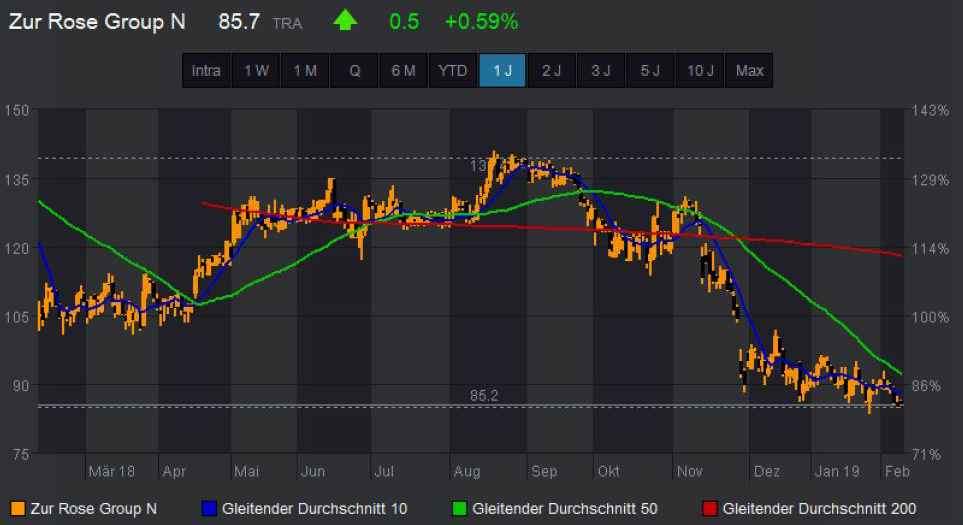Switch to the 1 W range
Image resolution: width=963 pixels, height=525 pixels.
click(x=256, y=71)
